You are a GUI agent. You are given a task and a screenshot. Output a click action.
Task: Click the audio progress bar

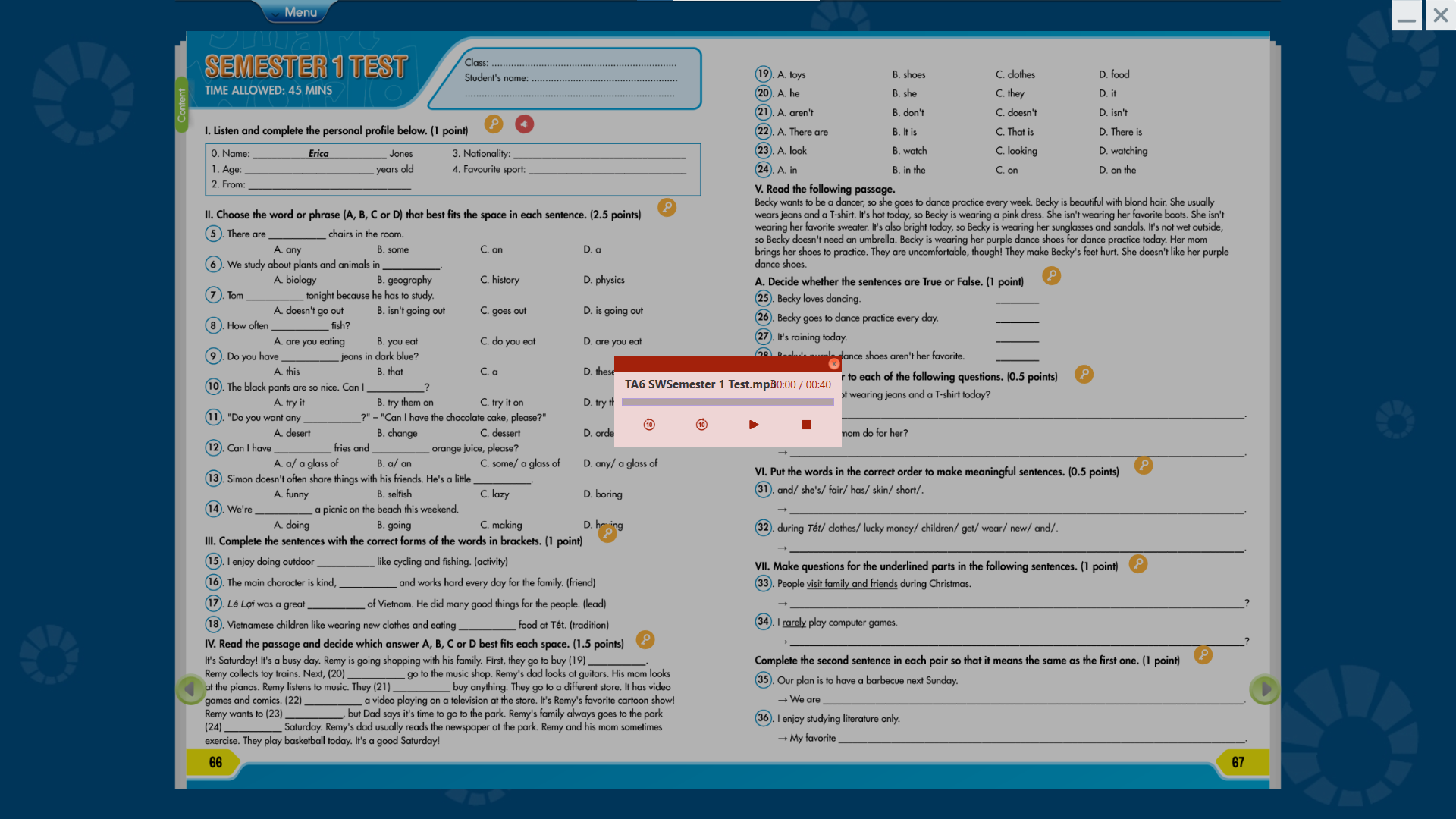click(x=728, y=402)
